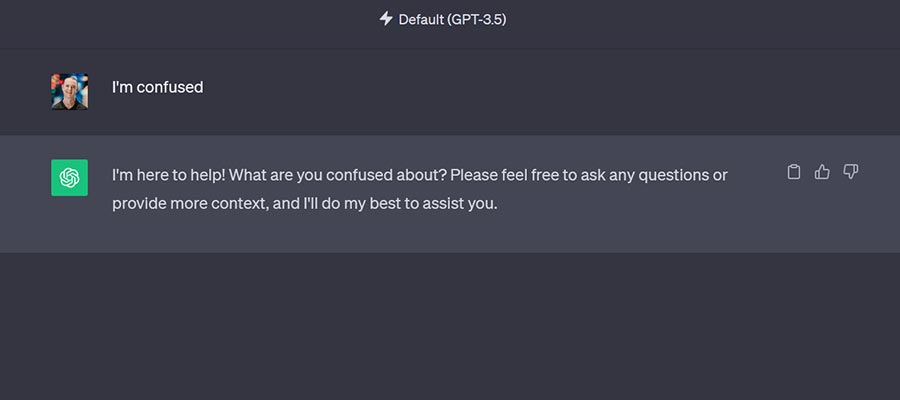
Task: Click the "I'm confused" user message
Action: [x=157, y=87]
